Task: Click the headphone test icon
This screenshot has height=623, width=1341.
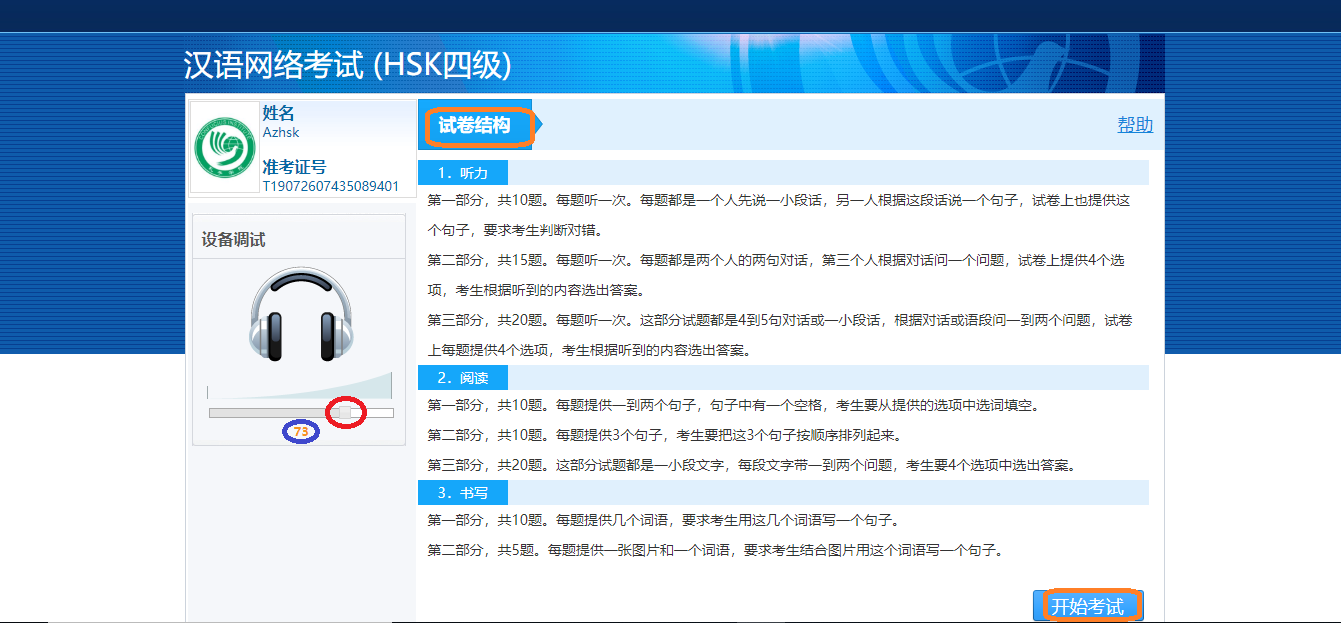Action: (x=300, y=314)
